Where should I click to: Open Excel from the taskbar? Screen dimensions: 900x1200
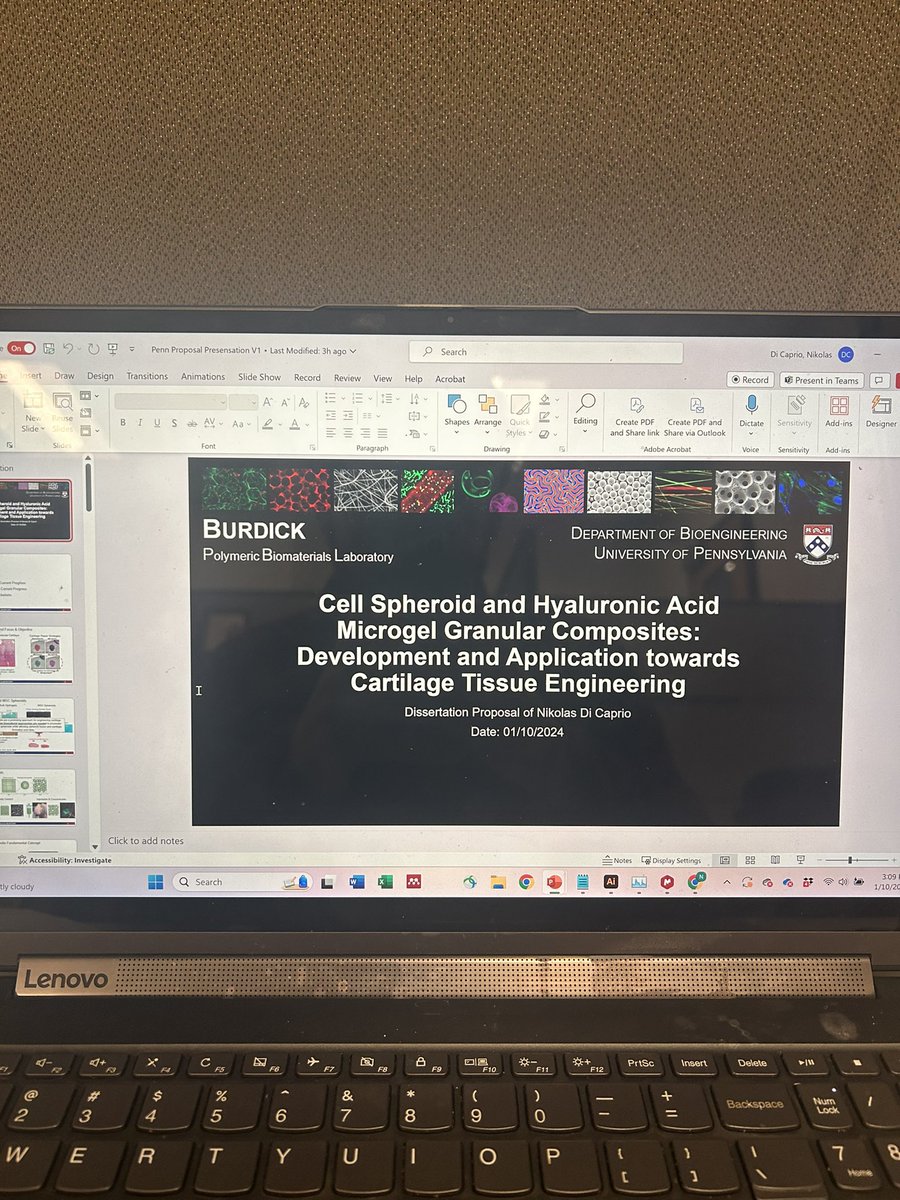(385, 883)
